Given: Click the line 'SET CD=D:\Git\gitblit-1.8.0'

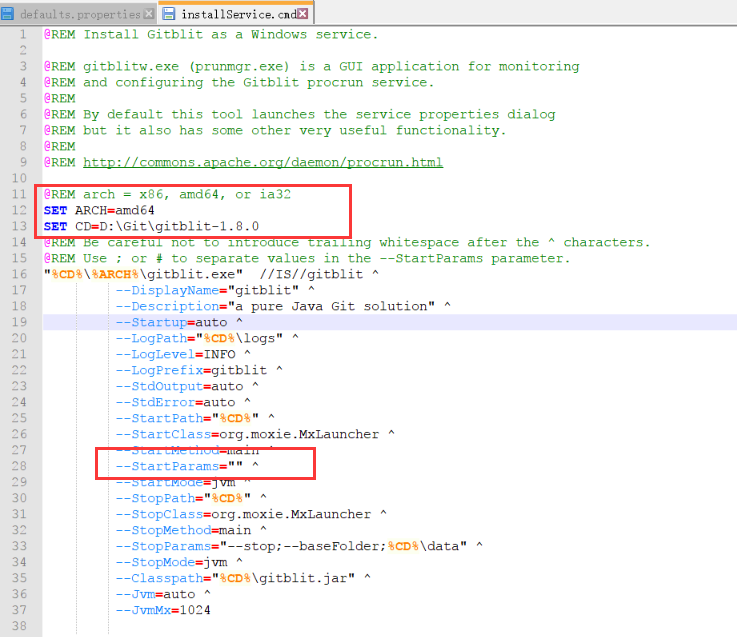Looking at the screenshot, I should (151, 226).
